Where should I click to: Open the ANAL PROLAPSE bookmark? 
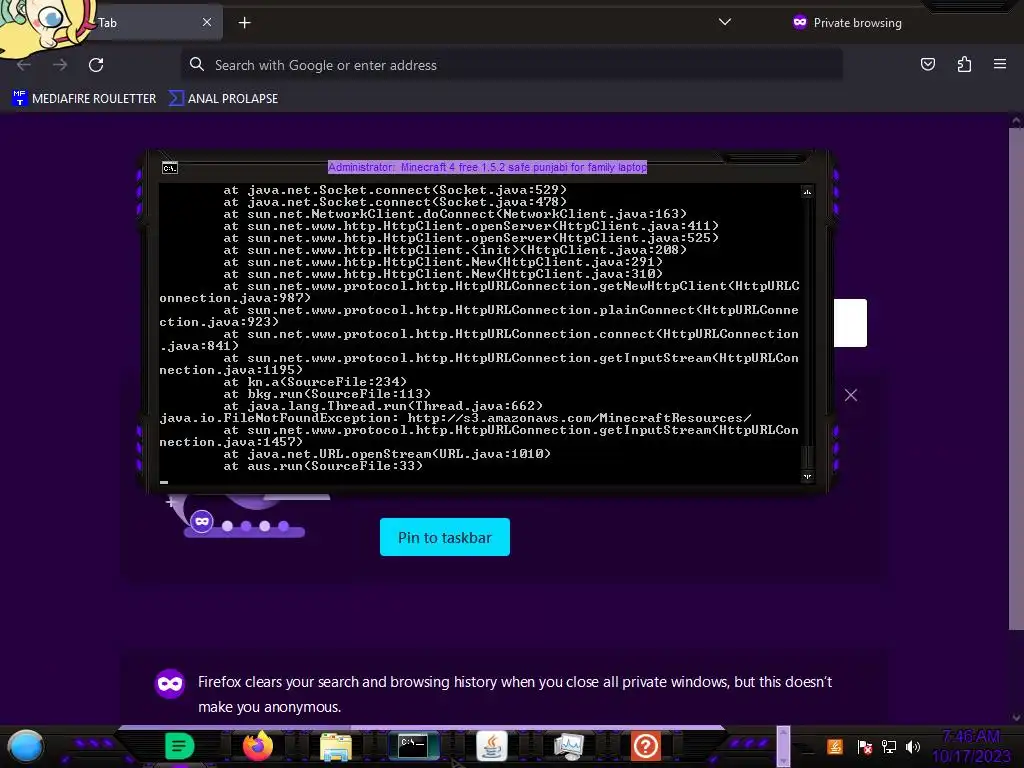click(223, 99)
